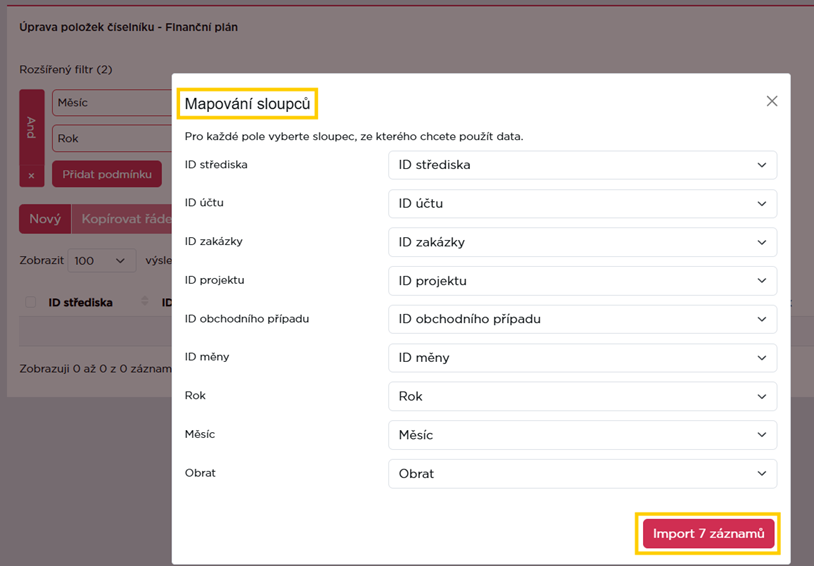The height and width of the screenshot is (566, 814).
Task: Click the Import 7 záznamů button
Action: (708, 534)
